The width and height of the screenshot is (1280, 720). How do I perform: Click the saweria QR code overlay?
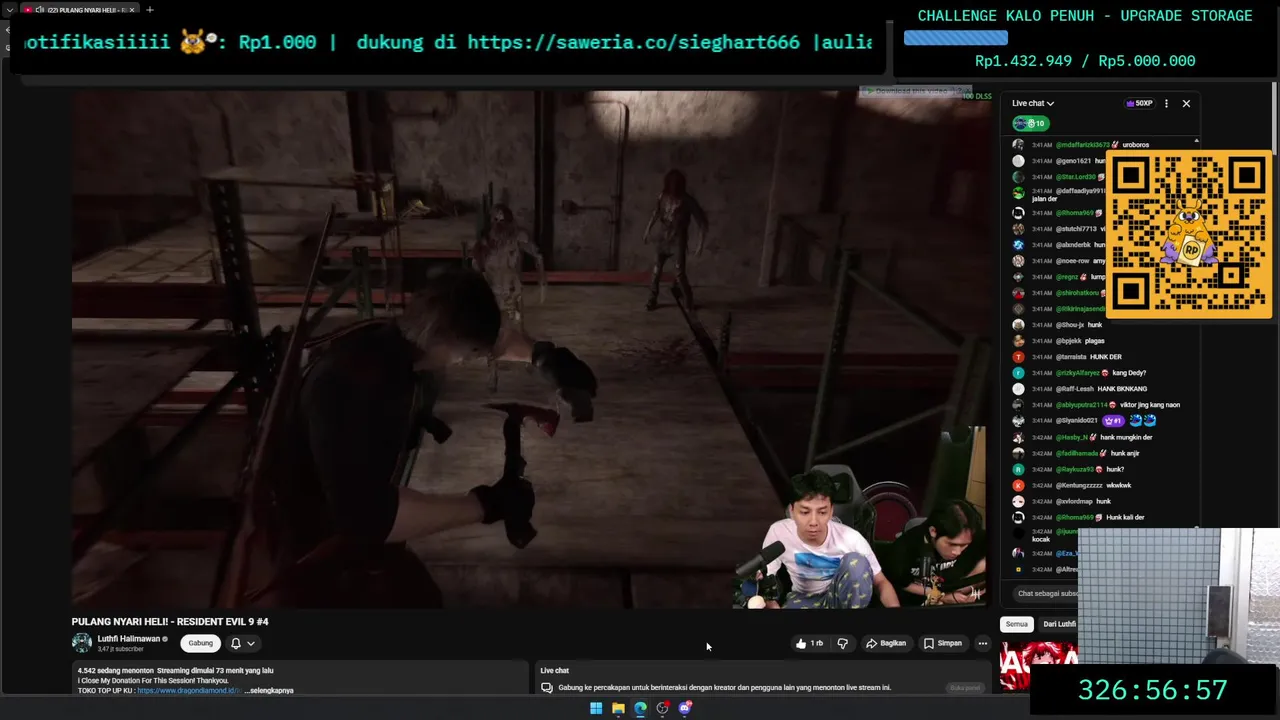(x=1188, y=235)
